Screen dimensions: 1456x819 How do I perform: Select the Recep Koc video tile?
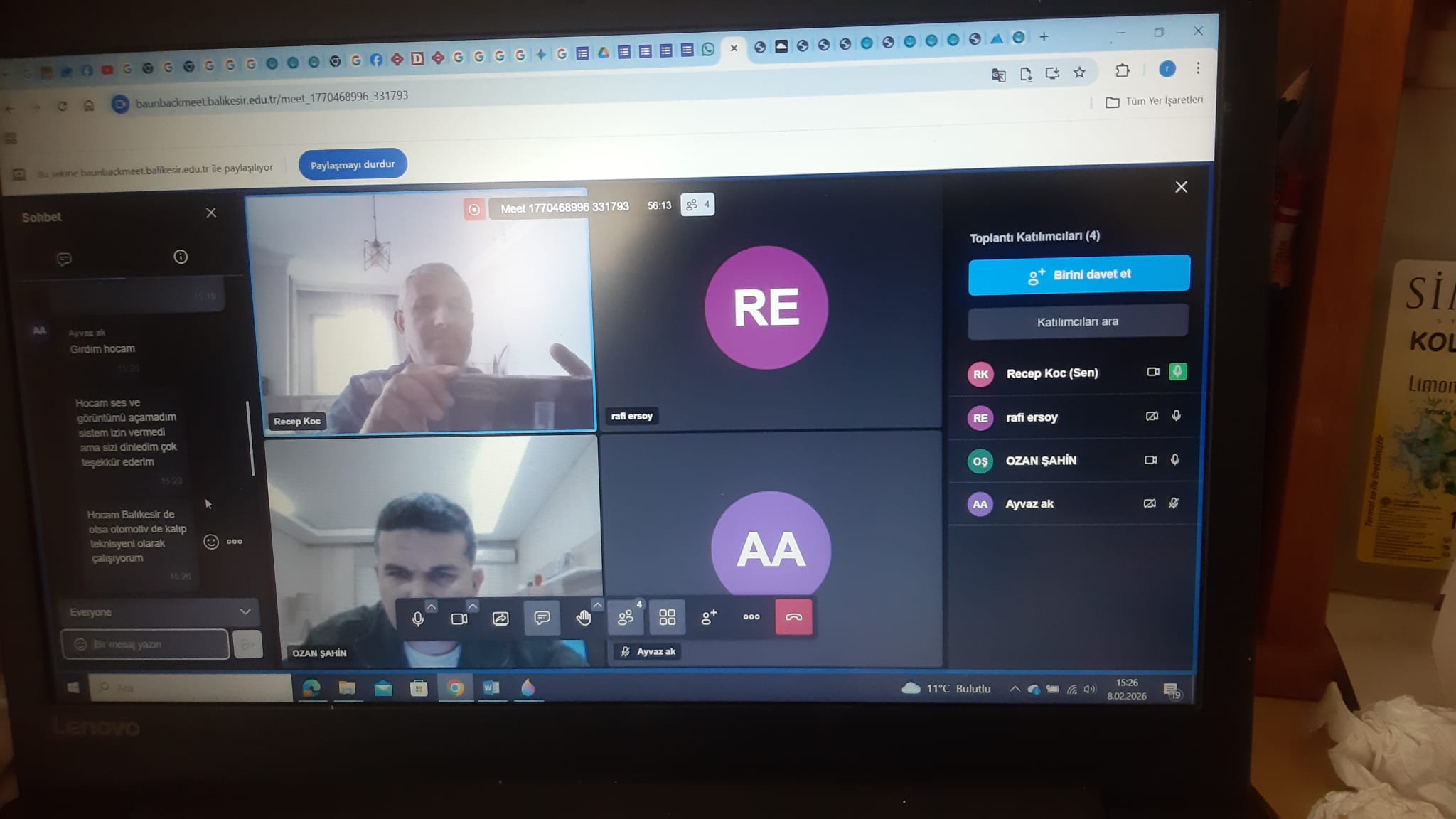click(421, 313)
